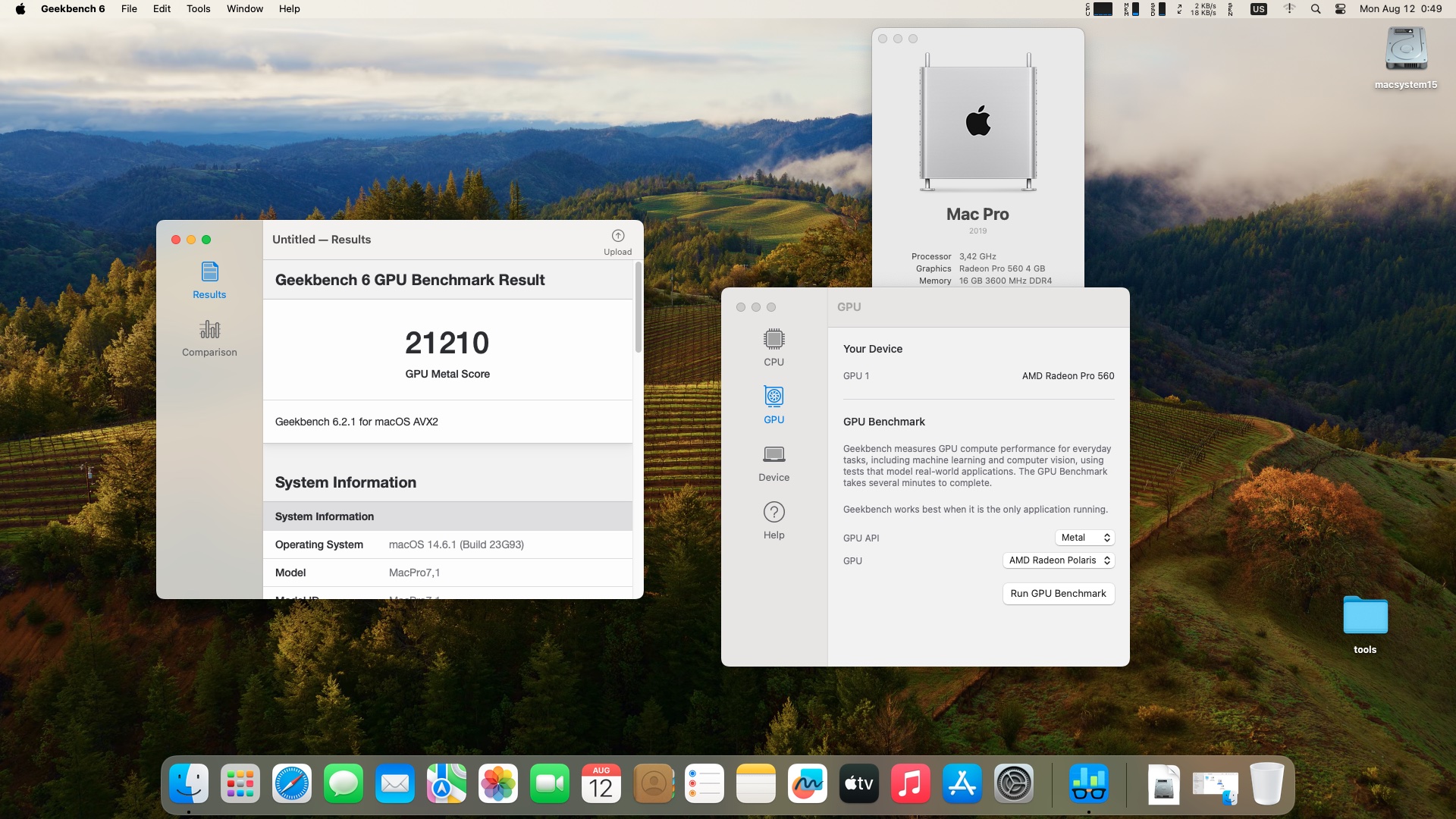Screen dimensions: 1456x819
Task: Click the US input source menu
Action: [1258, 9]
